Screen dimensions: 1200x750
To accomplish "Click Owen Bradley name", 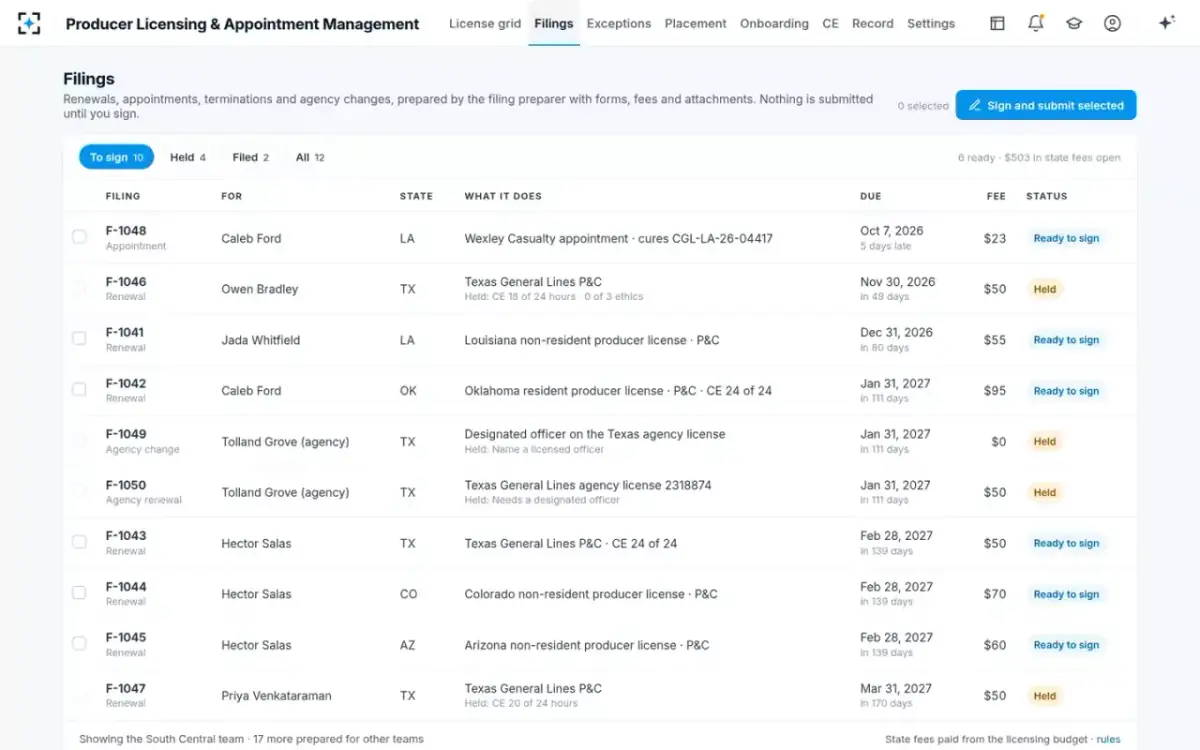I will click(260, 289).
